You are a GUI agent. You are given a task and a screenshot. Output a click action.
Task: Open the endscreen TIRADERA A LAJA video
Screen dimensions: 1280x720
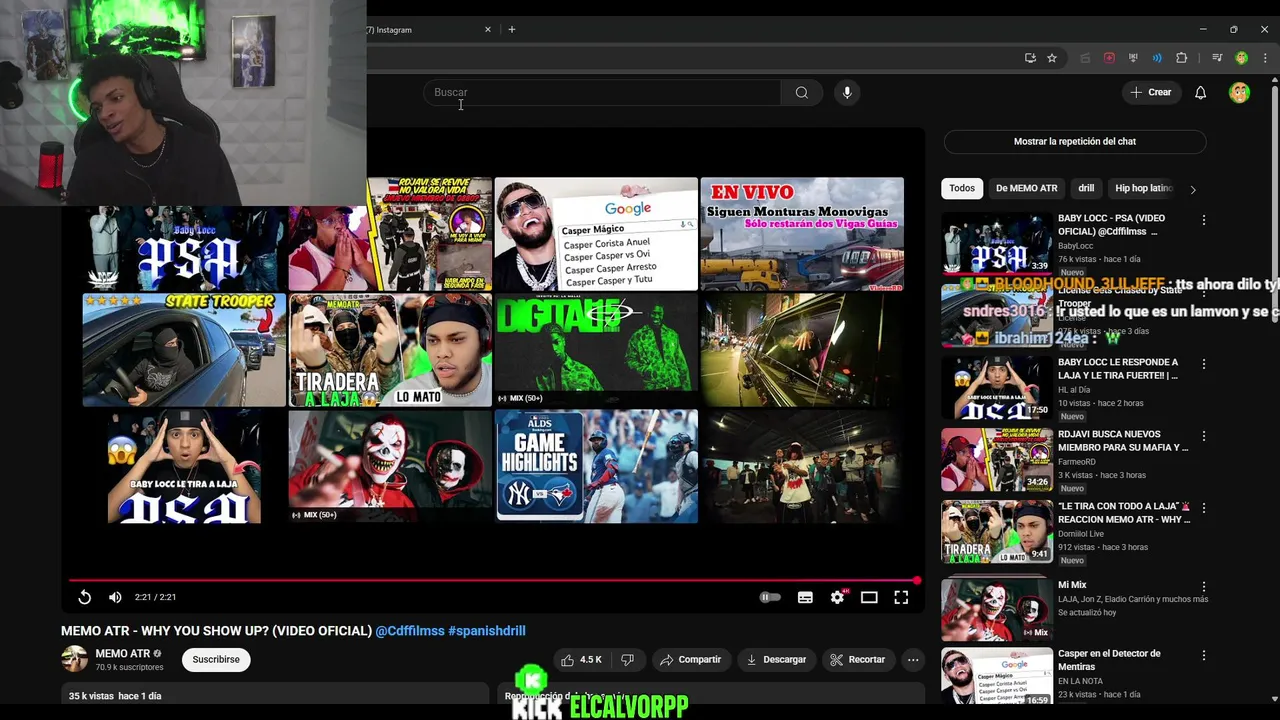pyautogui.click(x=390, y=350)
